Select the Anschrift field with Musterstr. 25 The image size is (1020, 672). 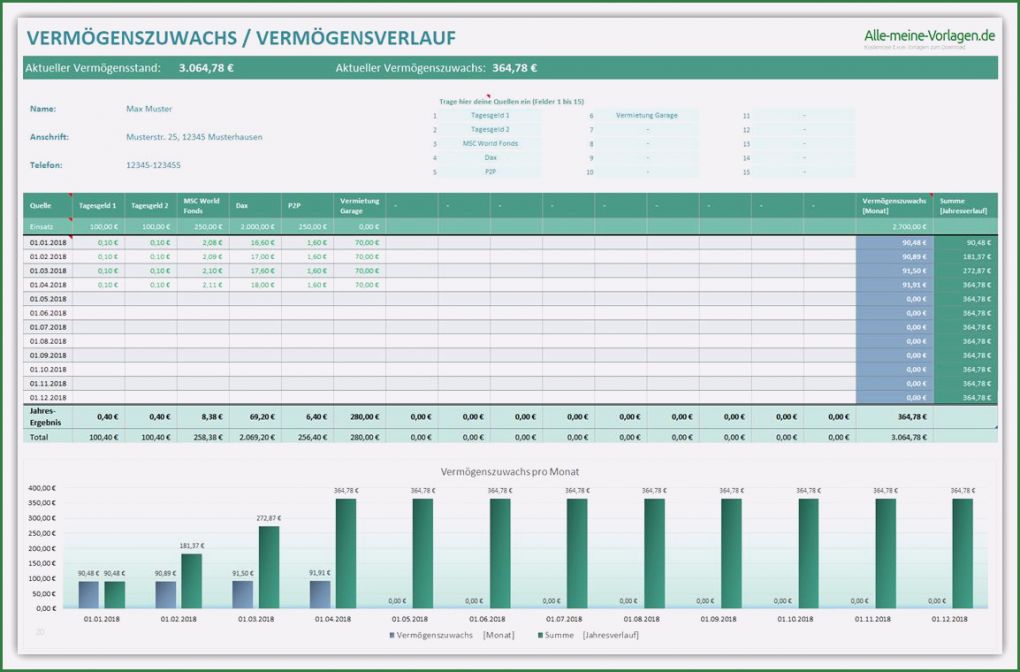click(193, 137)
